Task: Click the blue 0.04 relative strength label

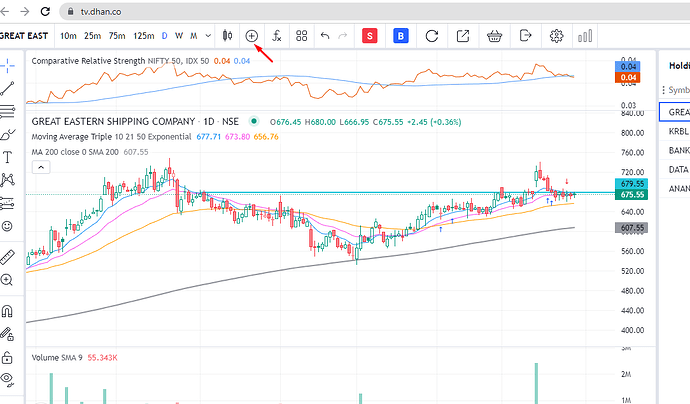Action: (x=628, y=66)
